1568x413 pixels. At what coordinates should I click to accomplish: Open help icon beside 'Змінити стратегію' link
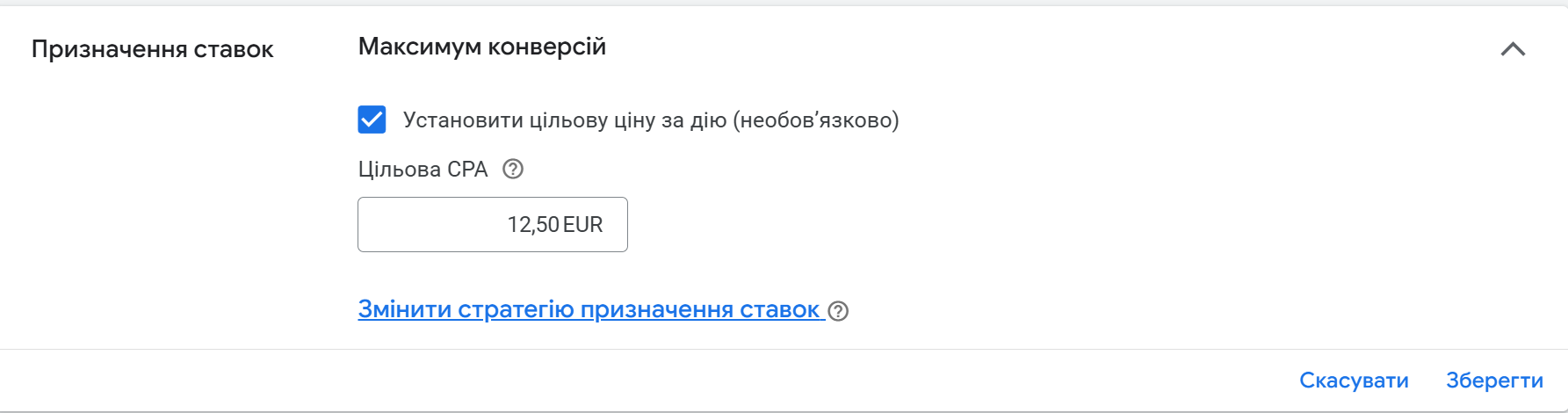coord(839,311)
